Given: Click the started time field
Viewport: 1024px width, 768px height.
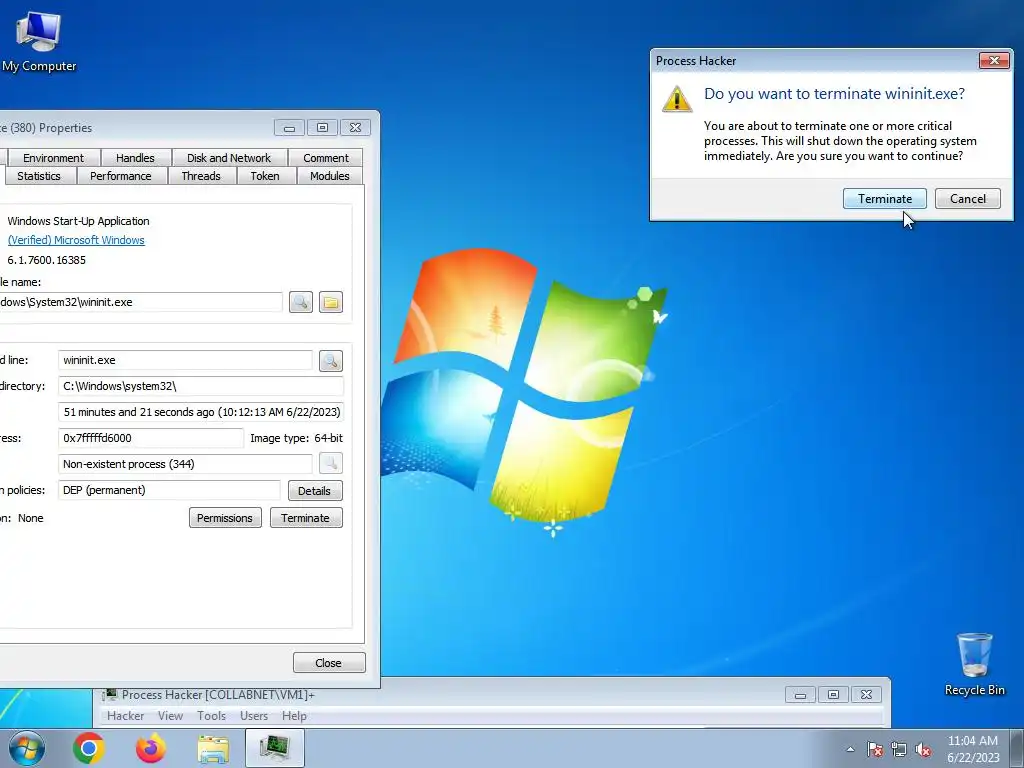Looking at the screenshot, I should [200, 412].
